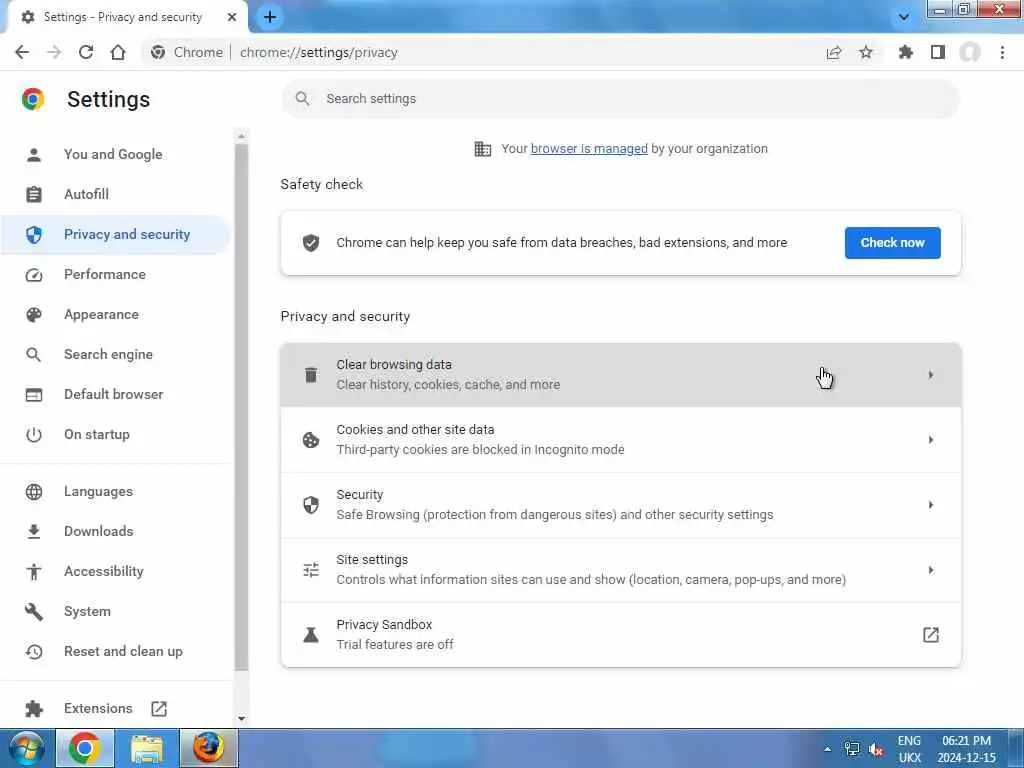Viewport: 1024px width, 768px height.
Task: Click the external-link icon next to Extensions
Action: (x=159, y=709)
